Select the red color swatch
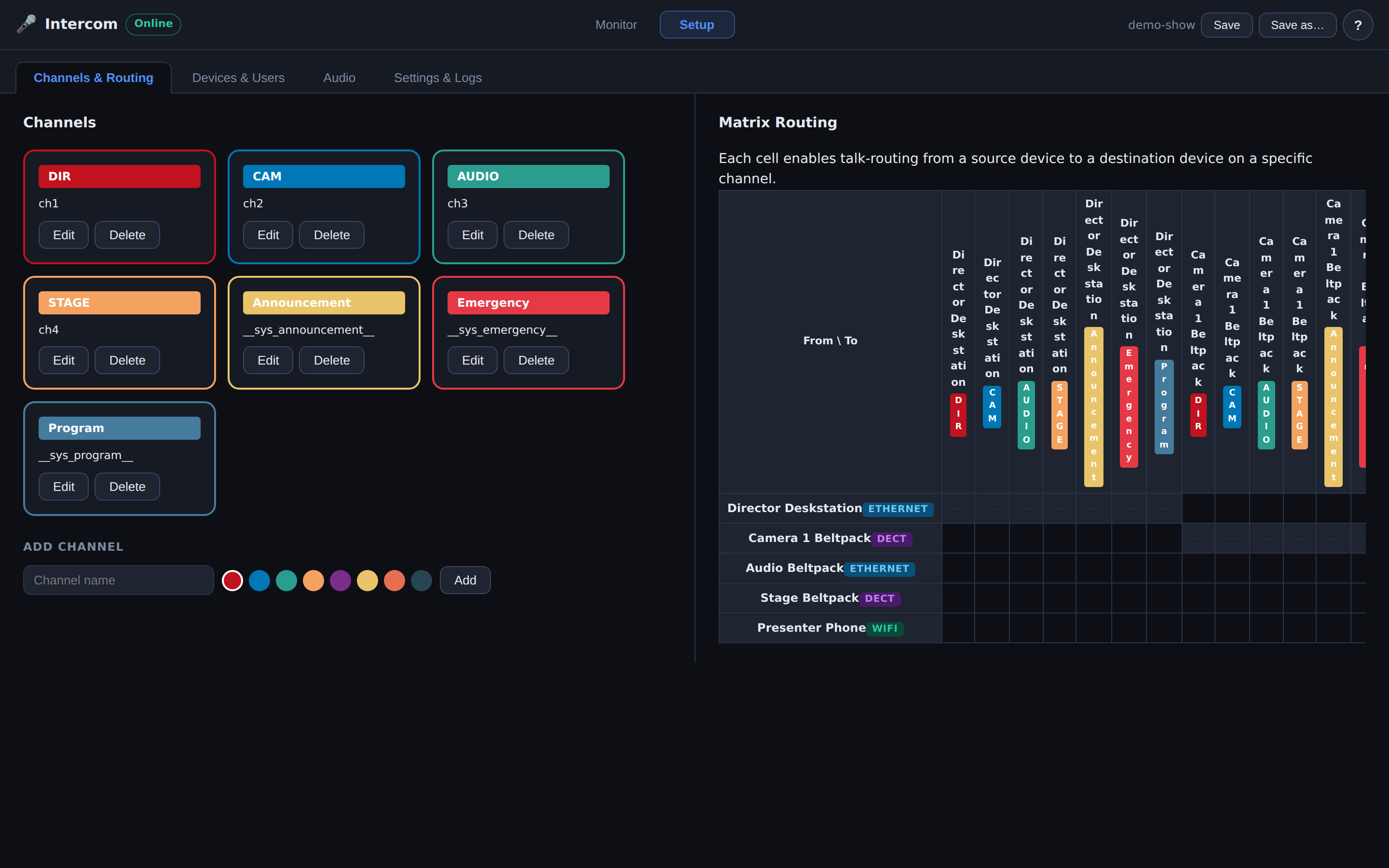Screen dimensions: 1389x868 click(232, 581)
